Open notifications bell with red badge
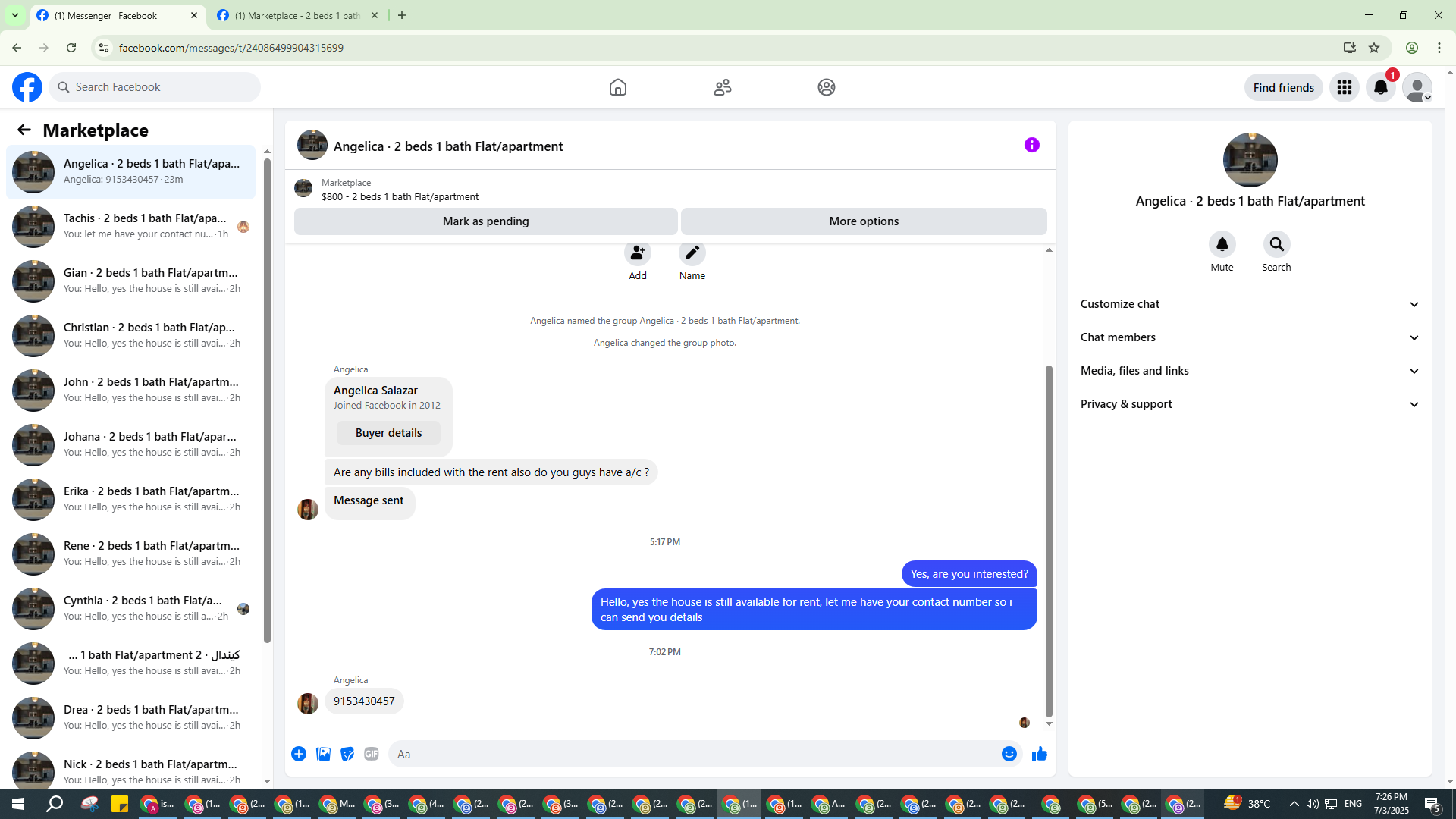This screenshot has height=819, width=1456. [x=1380, y=87]
